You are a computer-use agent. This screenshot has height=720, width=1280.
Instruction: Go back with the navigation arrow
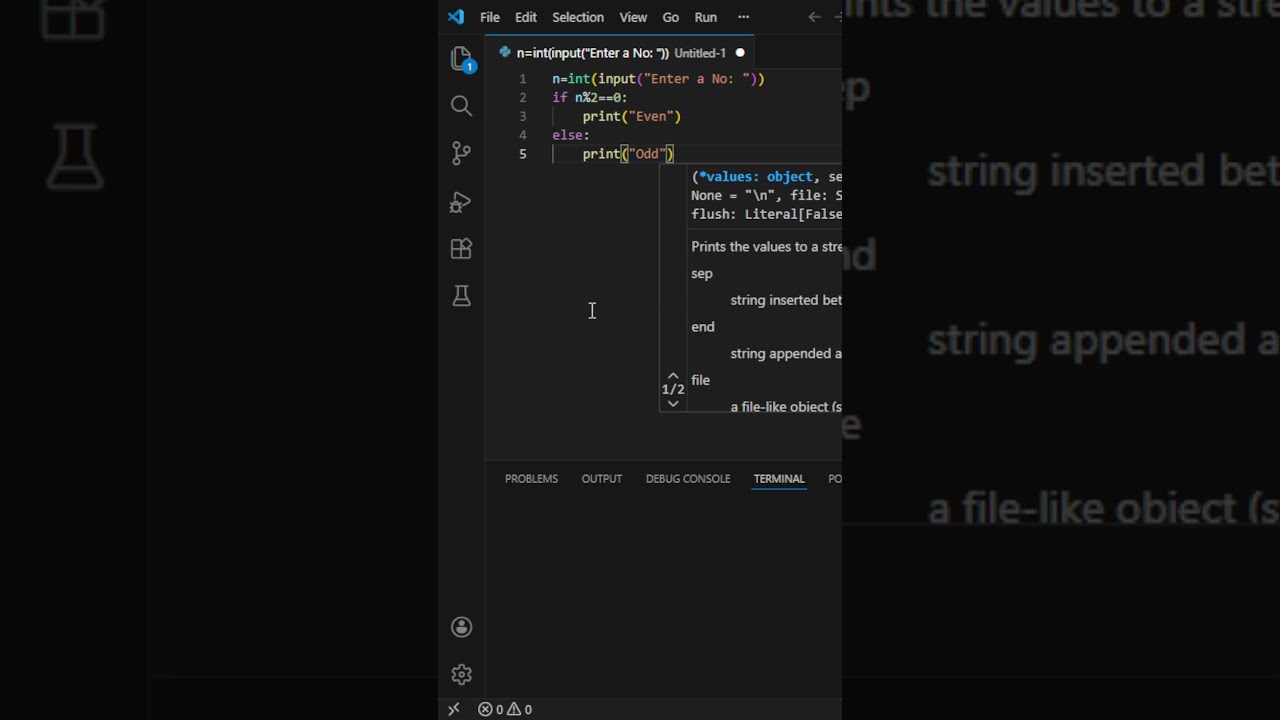coord(814,17)
